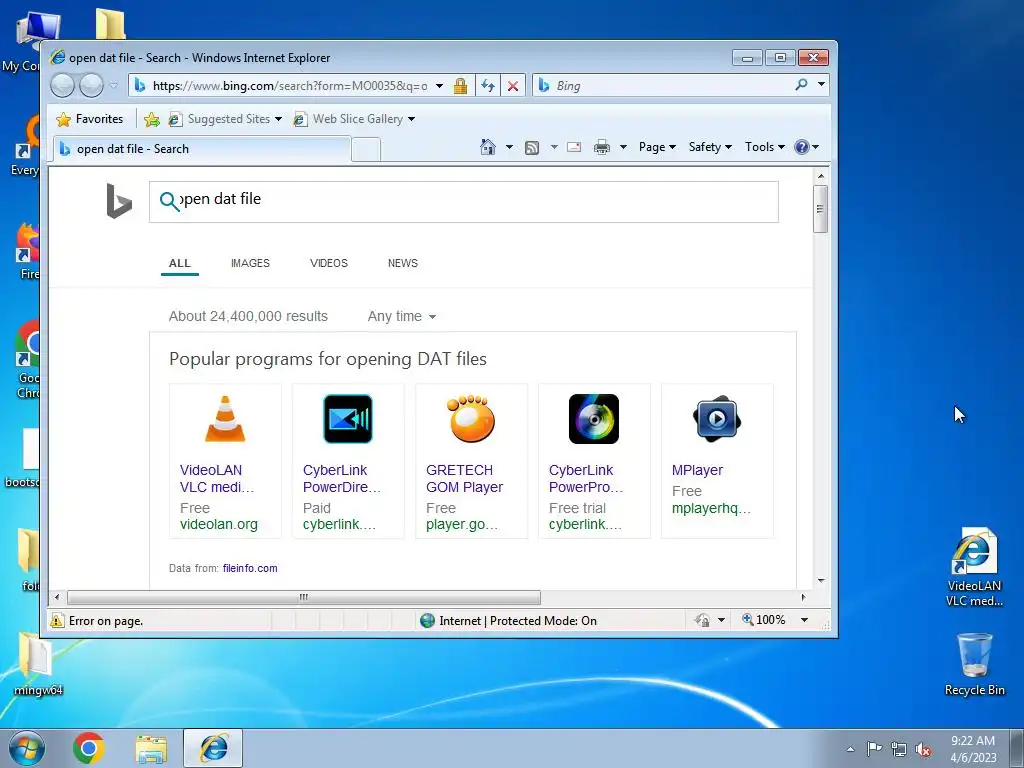The height and width of the screenshot is (768, 1024).
Task: Open the Favorites star button
Action: click(90, 119)
